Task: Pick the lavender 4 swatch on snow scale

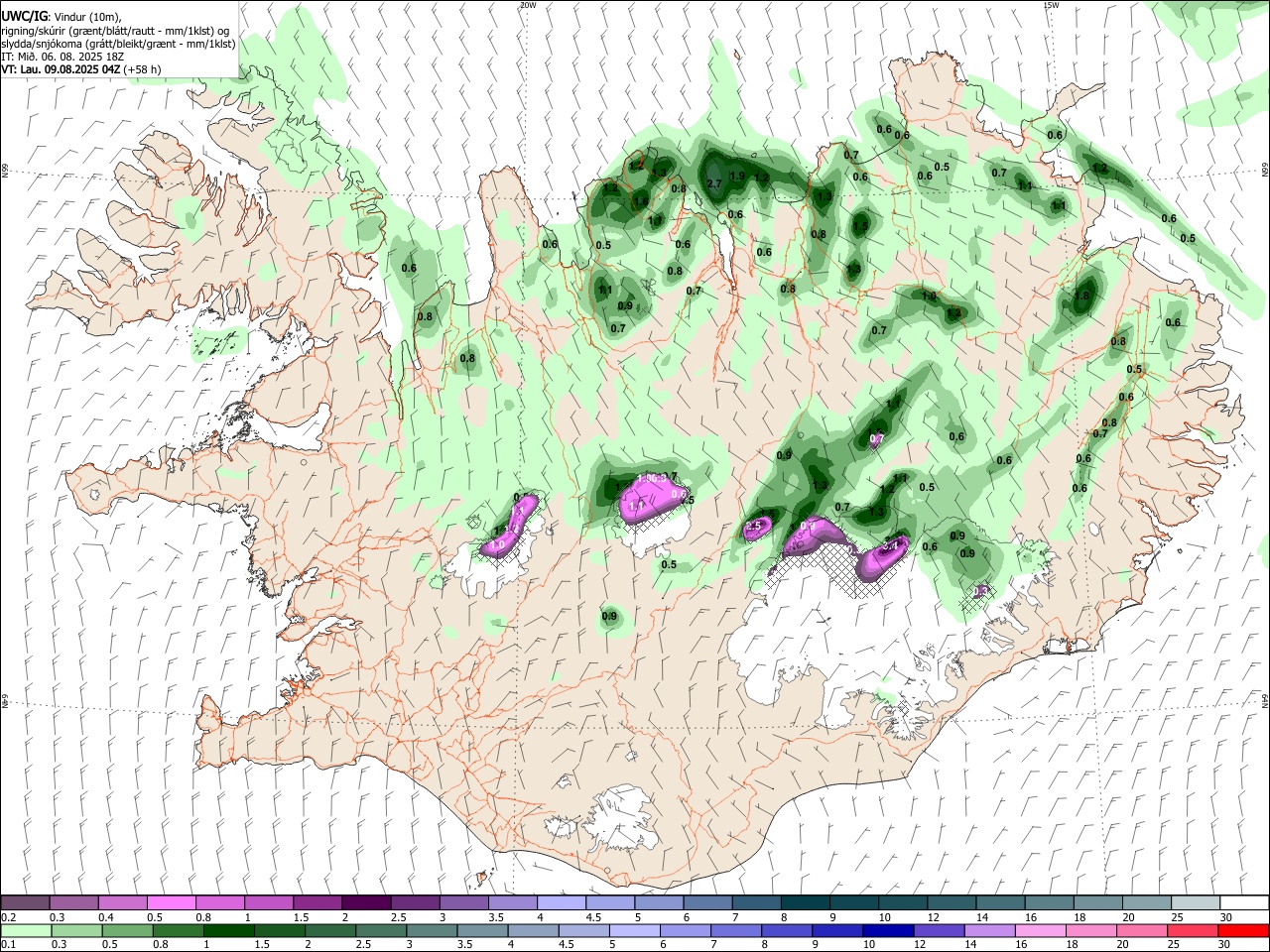Action: point(561,902)
